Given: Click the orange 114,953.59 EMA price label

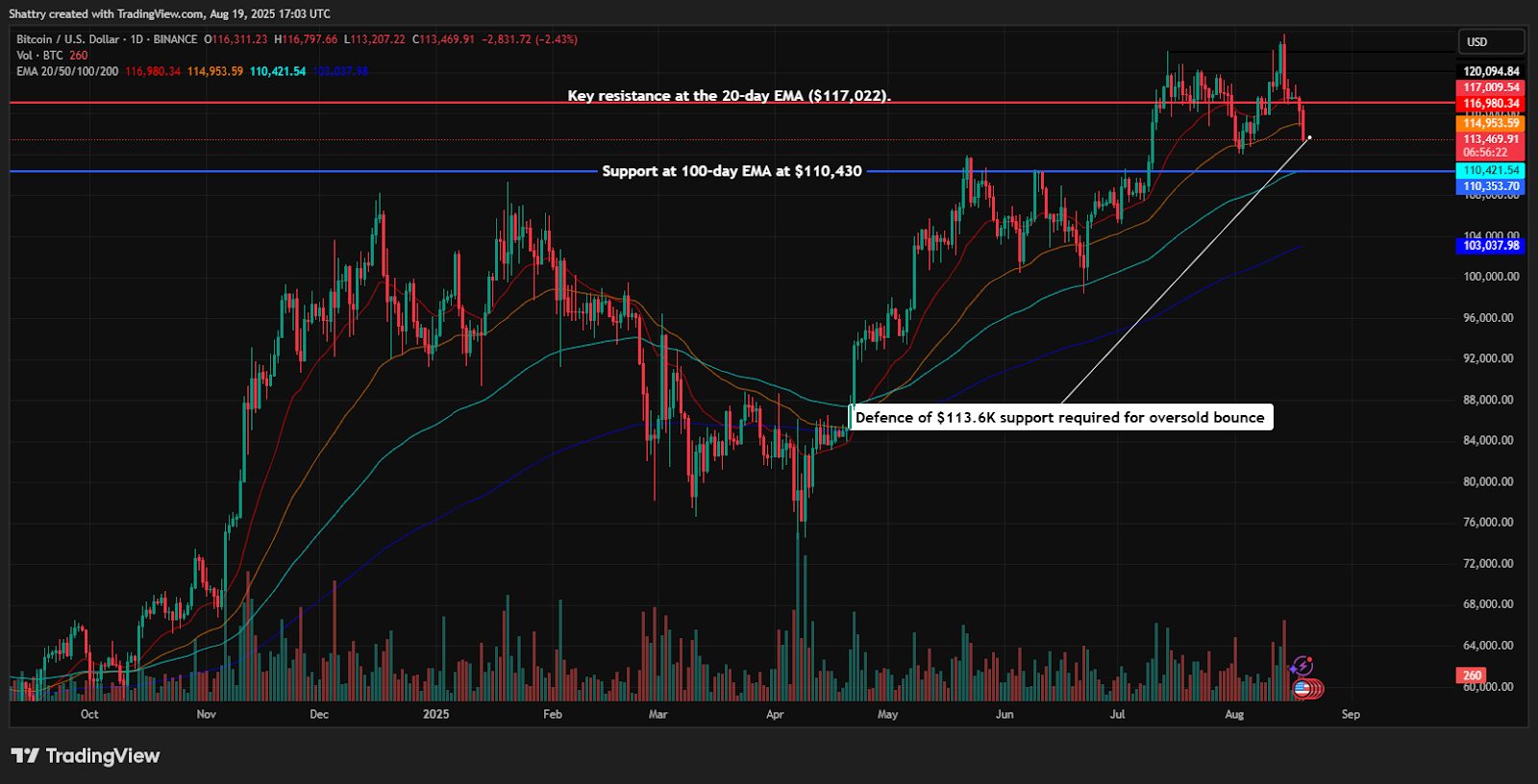Looking at the screenshot, I should (x=1491, y=123).
